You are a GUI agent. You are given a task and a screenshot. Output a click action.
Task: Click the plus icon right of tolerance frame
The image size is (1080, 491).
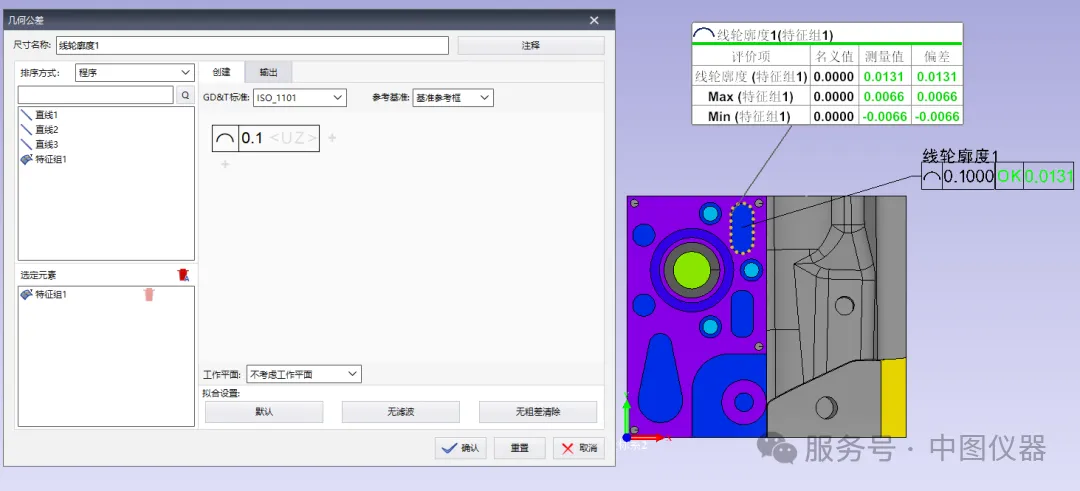[x=332, y=138]
